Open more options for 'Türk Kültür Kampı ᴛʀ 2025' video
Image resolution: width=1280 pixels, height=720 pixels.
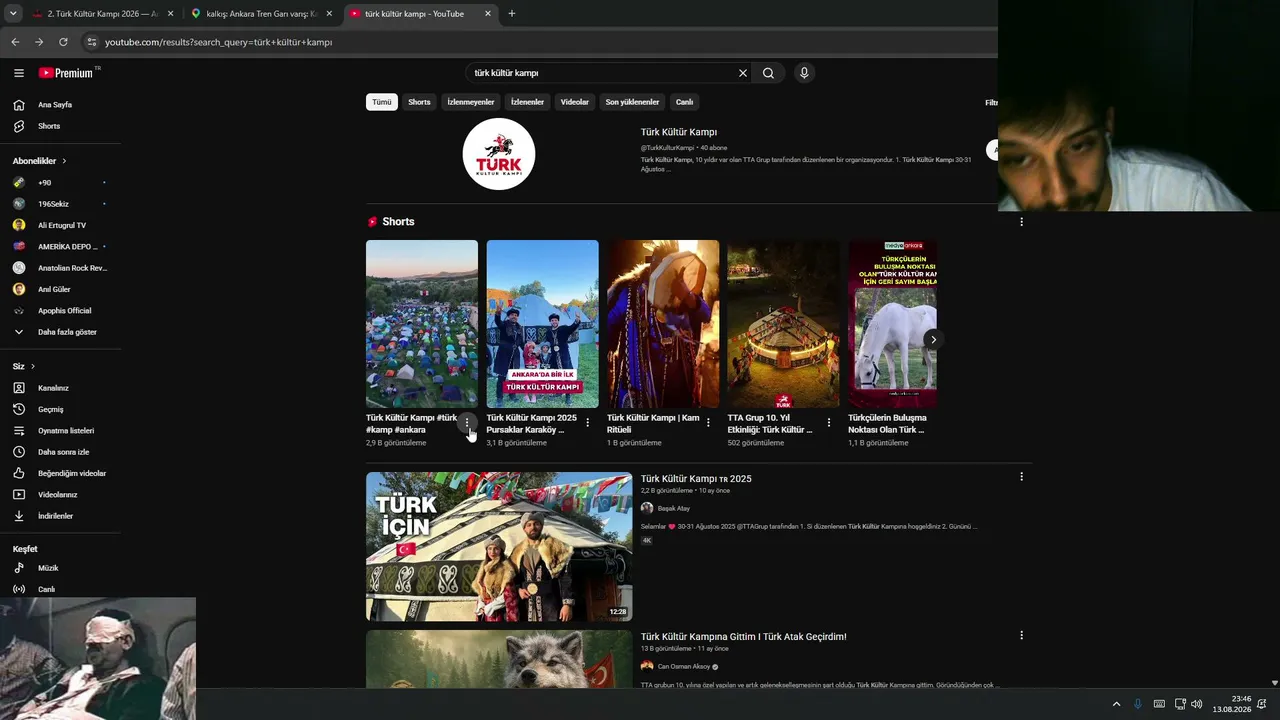[1021, 477]
